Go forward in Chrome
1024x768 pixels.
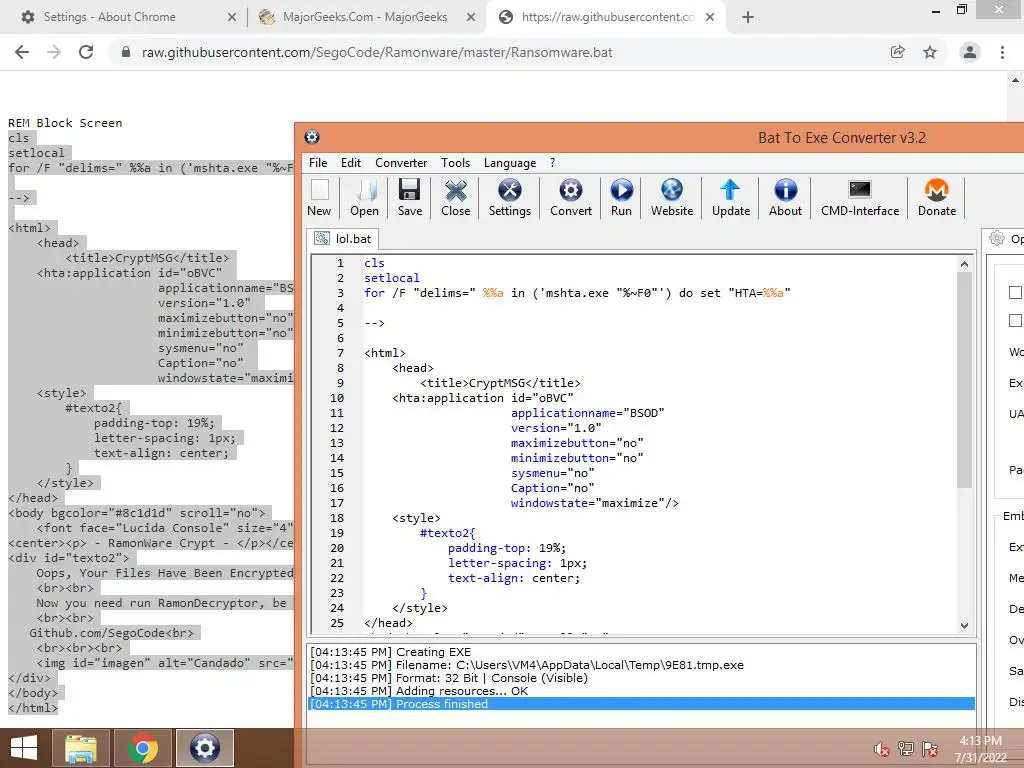[54, 52]
